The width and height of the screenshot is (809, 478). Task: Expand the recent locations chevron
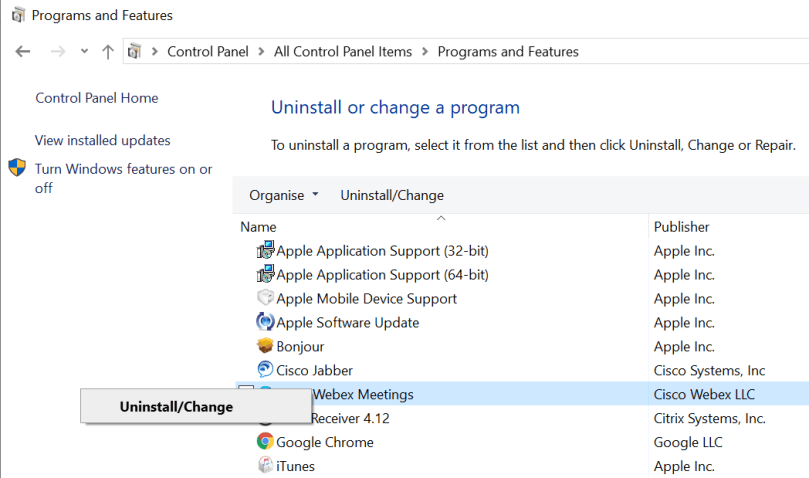84,52
